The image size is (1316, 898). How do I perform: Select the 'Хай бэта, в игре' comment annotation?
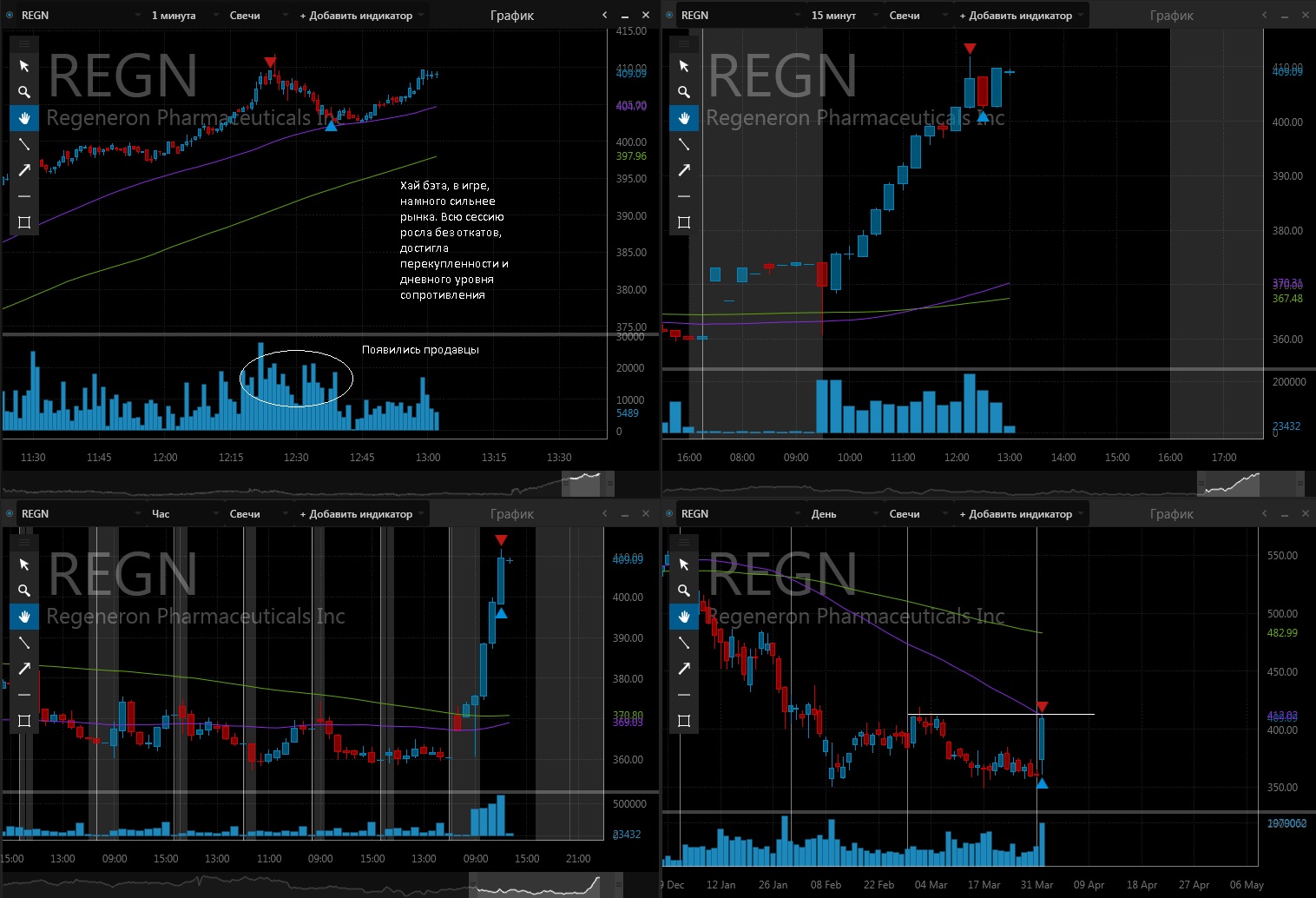pyautogui.click(x=454, y=241)
